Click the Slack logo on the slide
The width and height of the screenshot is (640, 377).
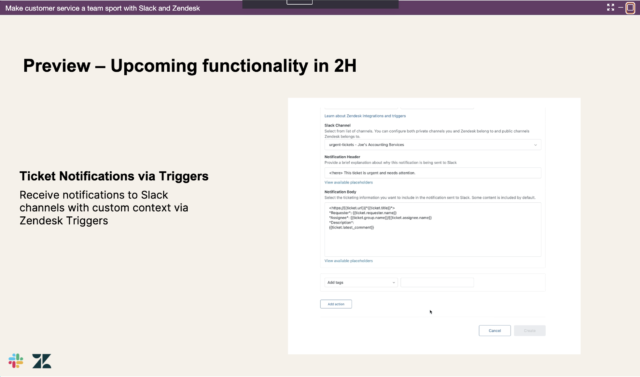click(x=16, y=361)
